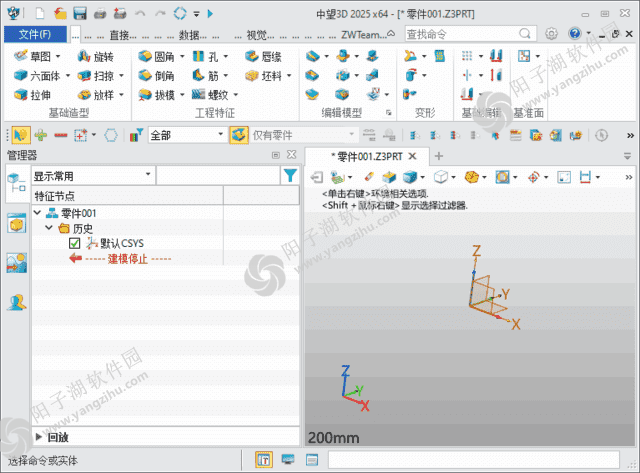Click the redo arrow

(x=160, y=13)
